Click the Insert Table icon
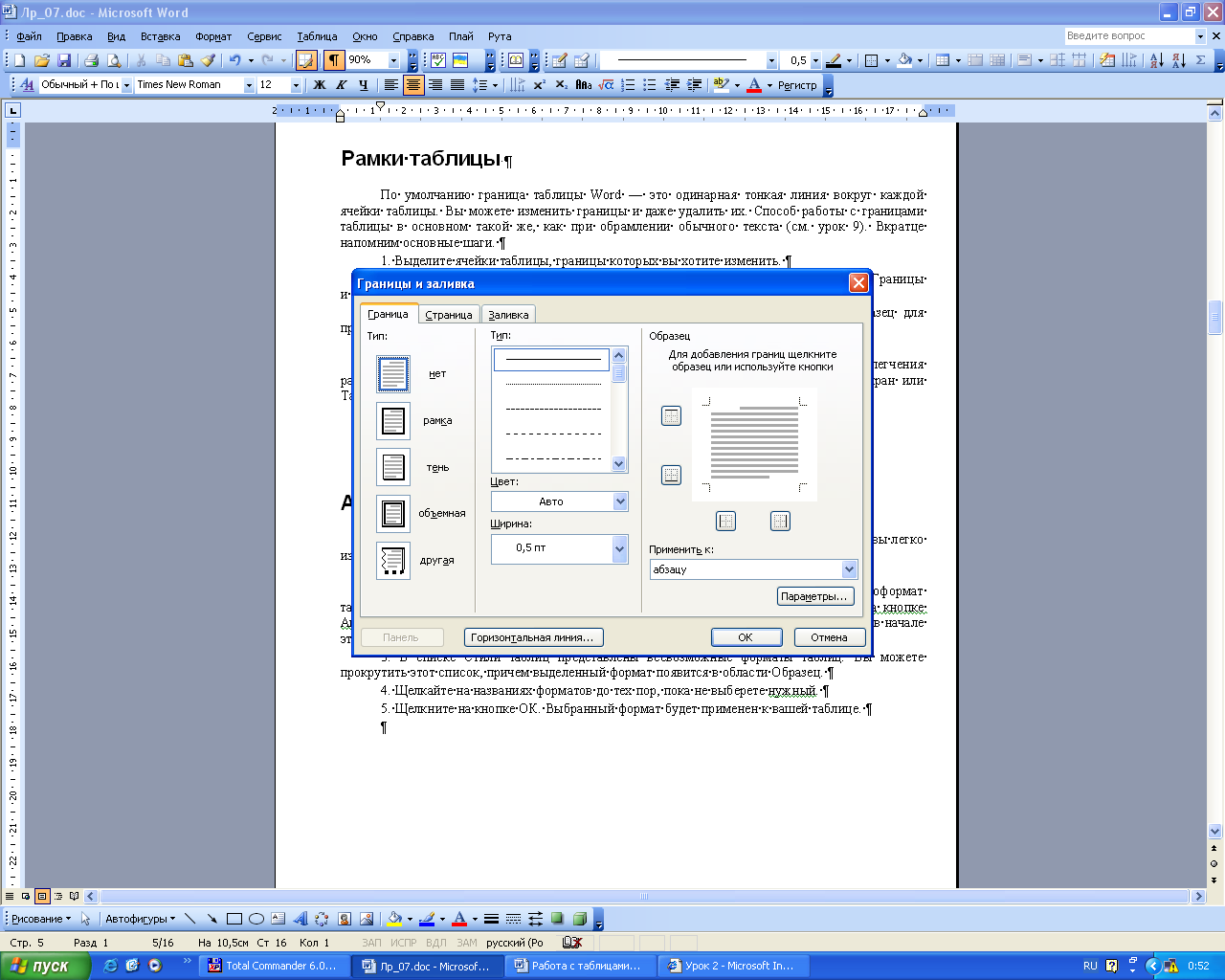Image resolution: width=1225 pixels, height=980 pixels. click(x=943, y=60)
